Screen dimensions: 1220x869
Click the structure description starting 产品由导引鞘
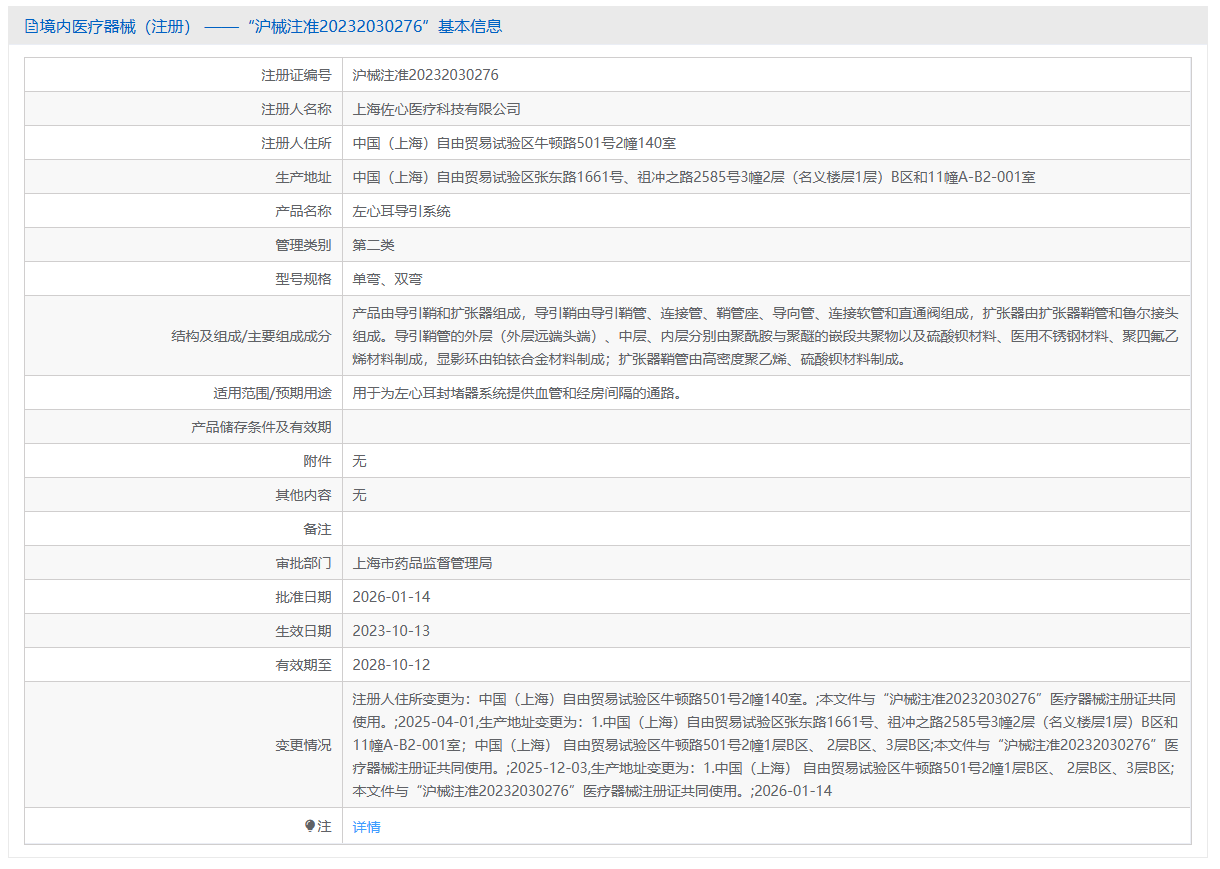tap(766, 336)
